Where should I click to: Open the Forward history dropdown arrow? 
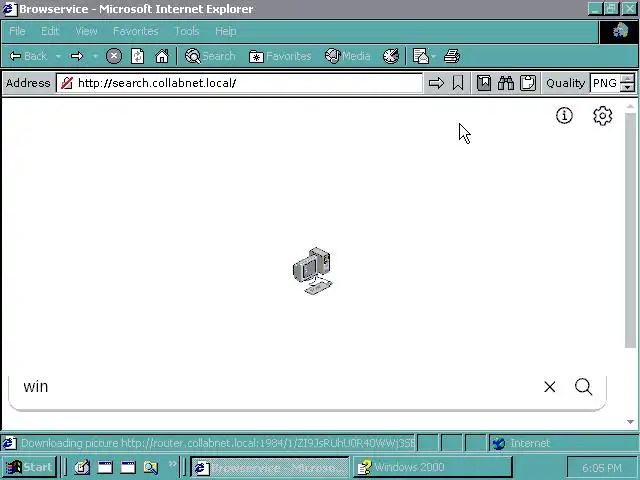pyautogui.click(x=95, y=56)
